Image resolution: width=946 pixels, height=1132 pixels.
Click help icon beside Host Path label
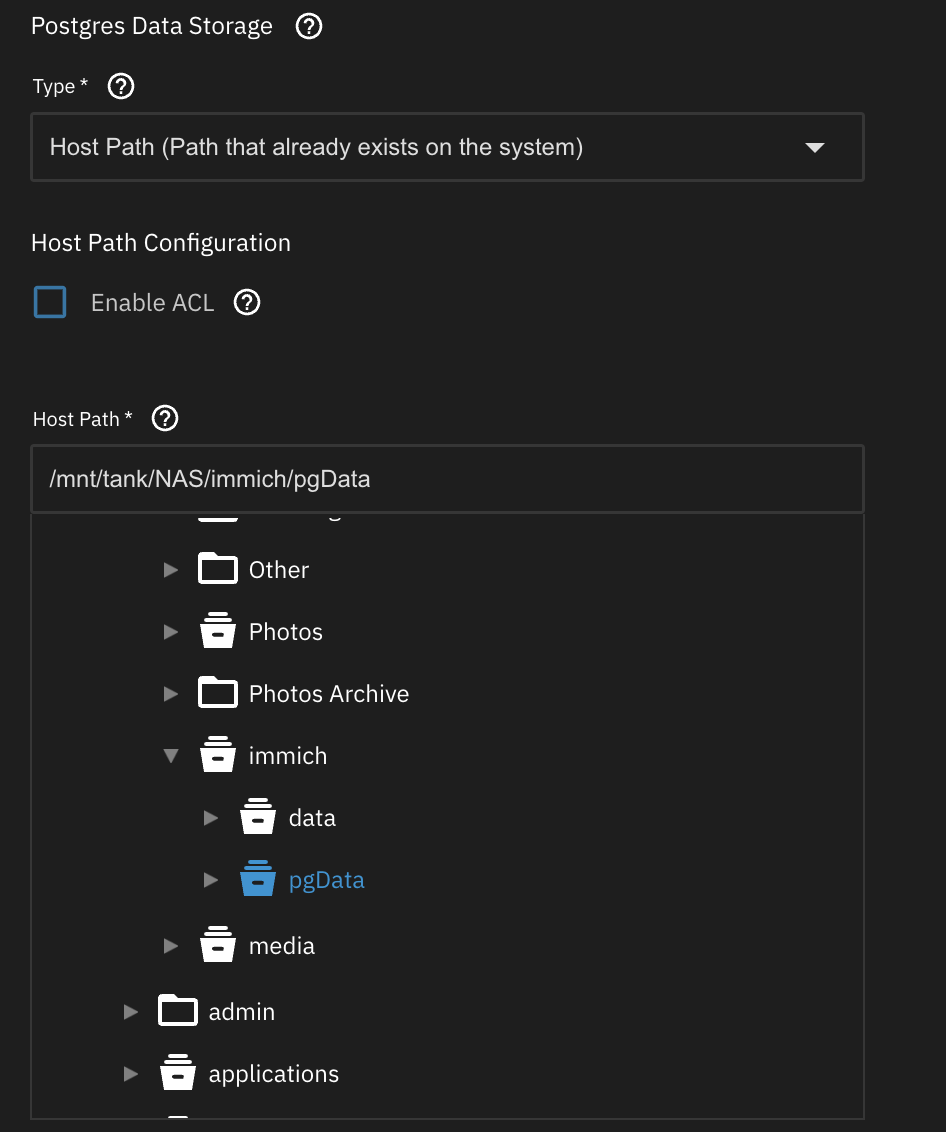165,419
